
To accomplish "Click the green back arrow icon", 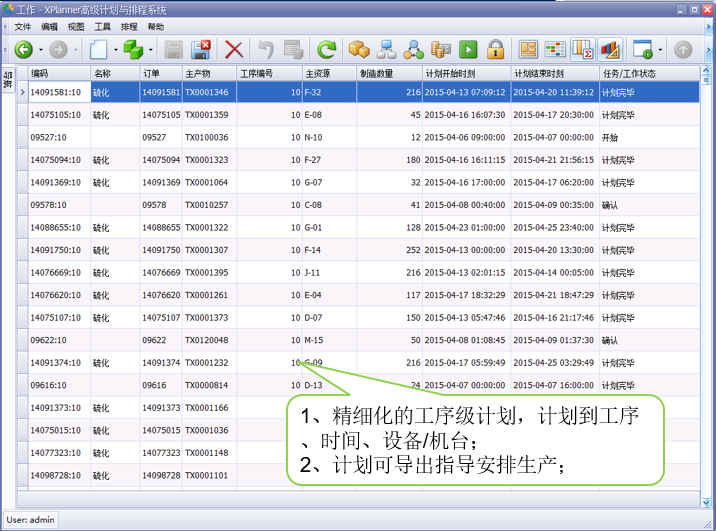I will pos(23,49).
